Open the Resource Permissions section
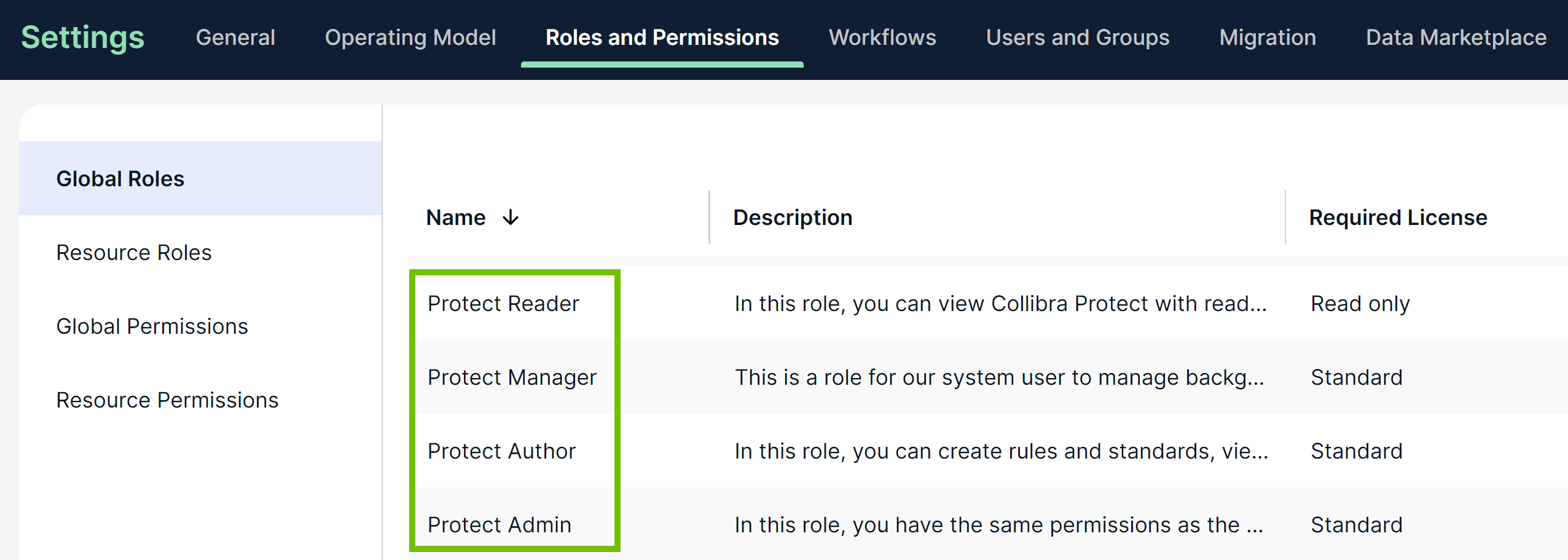 (x=167, y=400)
